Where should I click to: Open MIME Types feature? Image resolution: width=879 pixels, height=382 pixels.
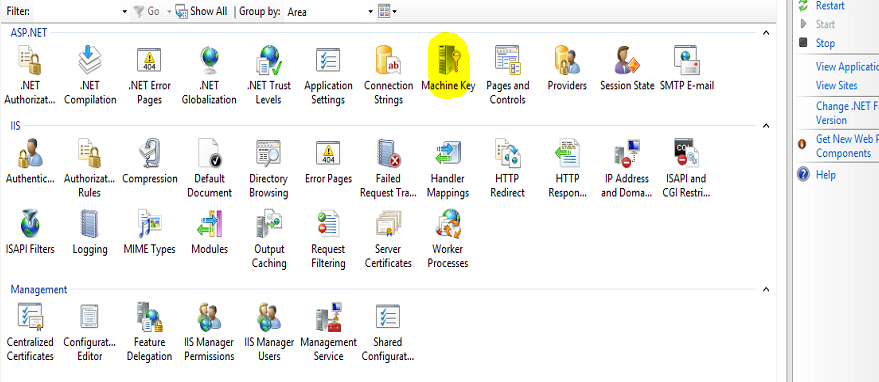(149, 233)
